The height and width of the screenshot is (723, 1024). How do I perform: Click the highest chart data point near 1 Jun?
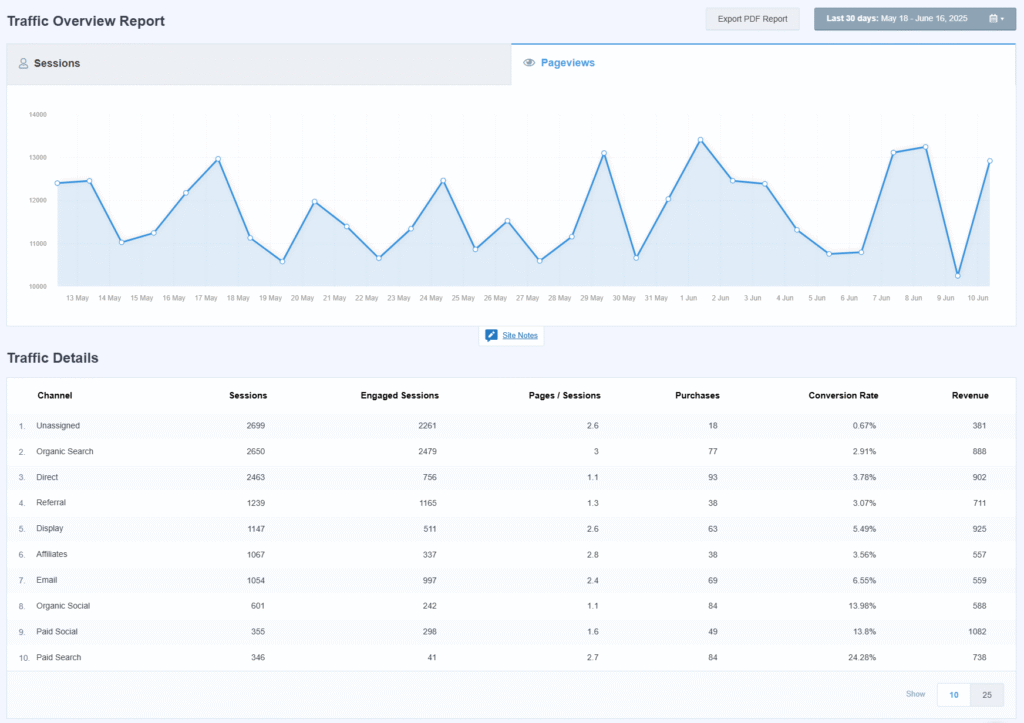[700, 140]
